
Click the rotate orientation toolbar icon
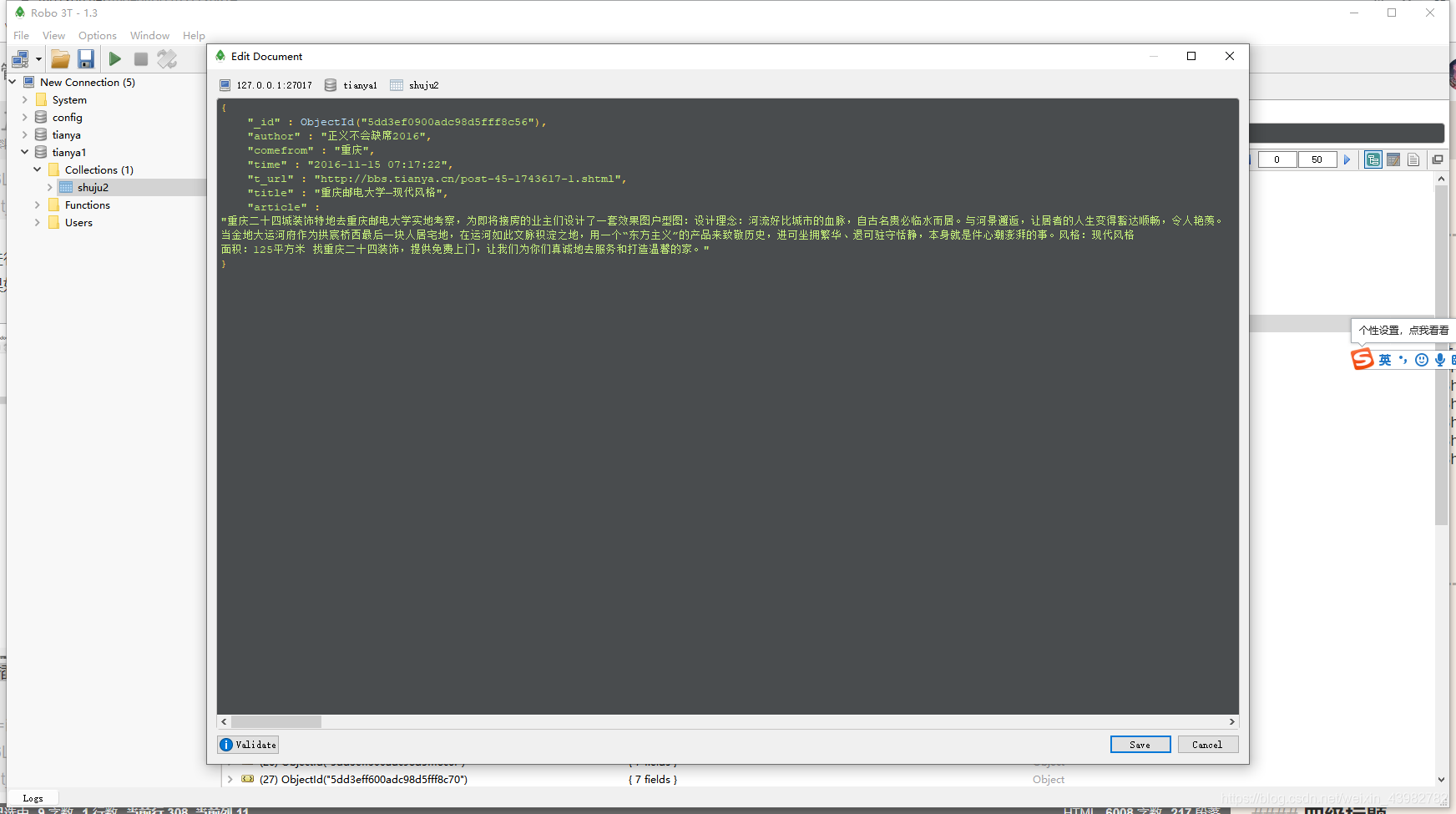click(167, 58)
